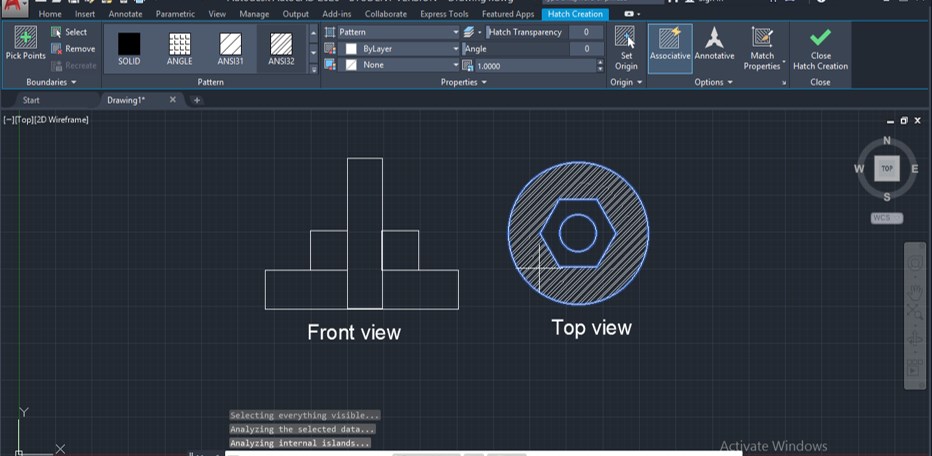Click the hatch layer override icon
The width and height of the screenshot is (932, 456).
point(468,32)
